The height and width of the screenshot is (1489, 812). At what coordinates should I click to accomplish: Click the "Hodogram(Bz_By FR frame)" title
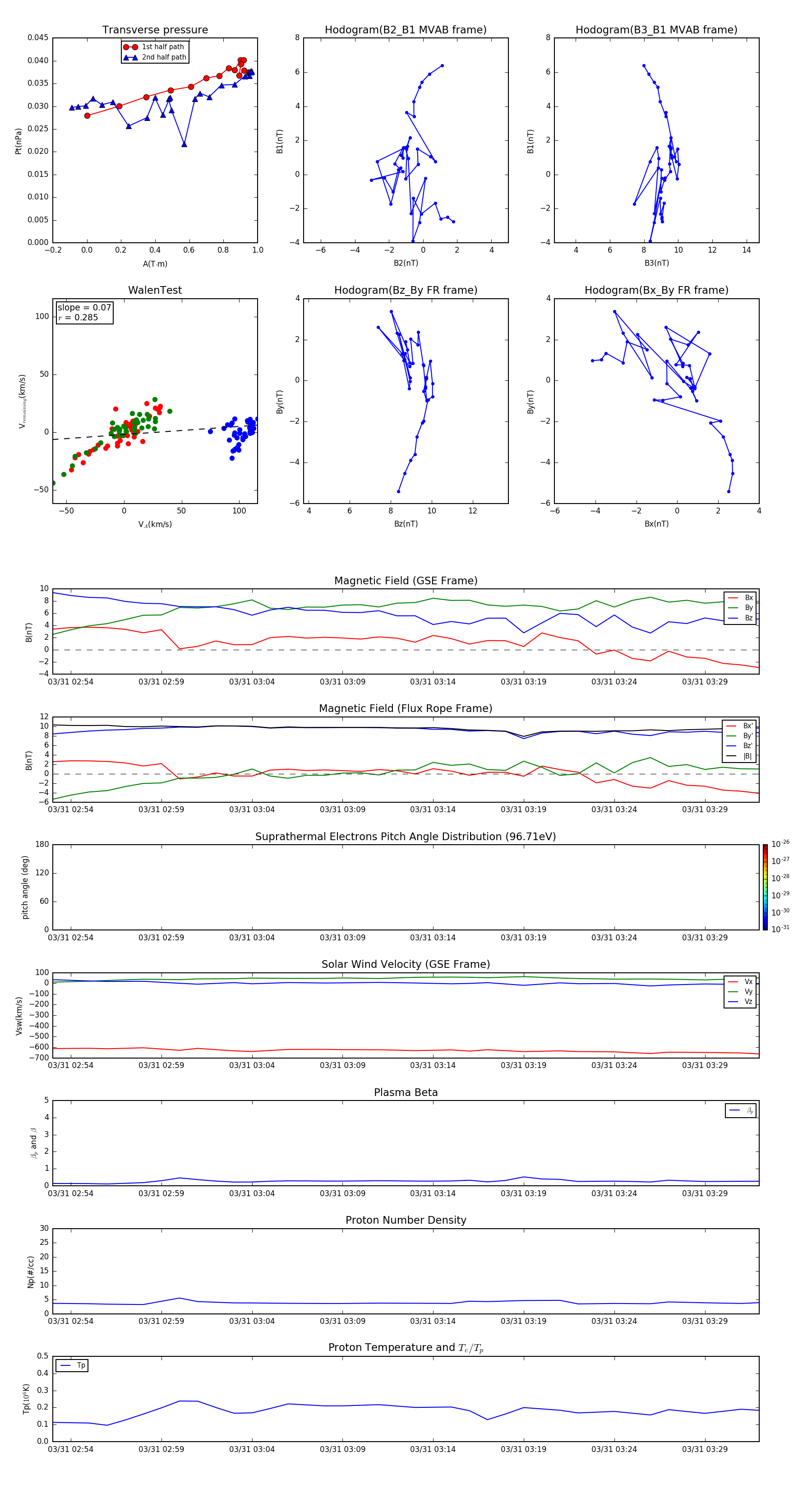406,290
